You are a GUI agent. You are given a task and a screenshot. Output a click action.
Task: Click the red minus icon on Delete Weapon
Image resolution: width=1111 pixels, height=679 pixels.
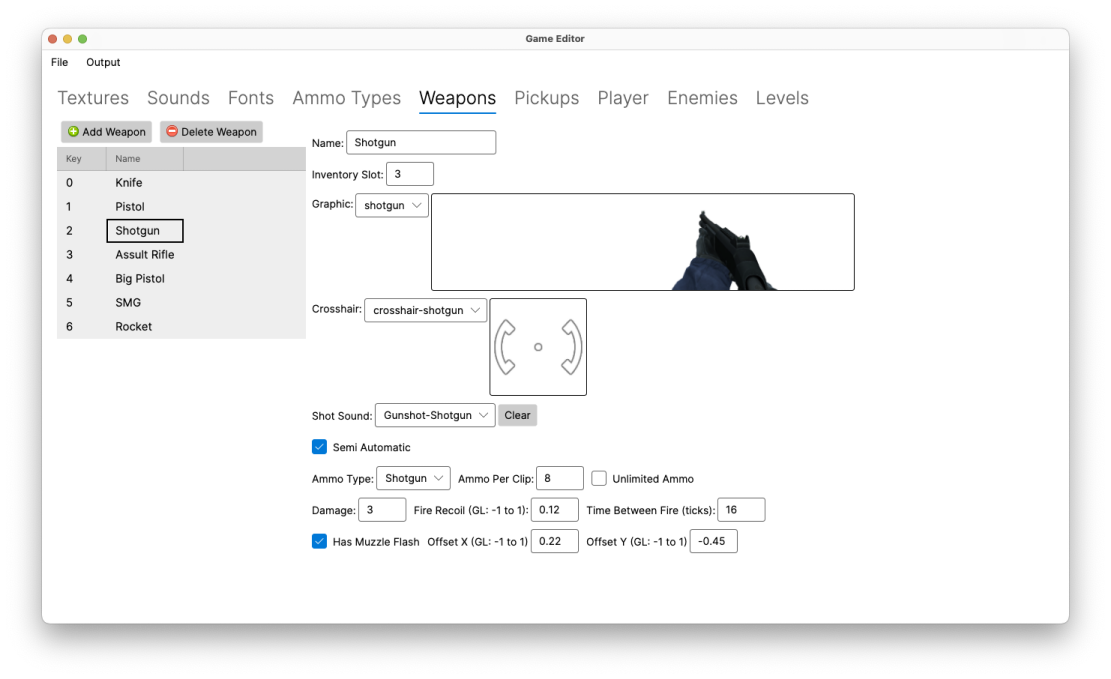171,132
